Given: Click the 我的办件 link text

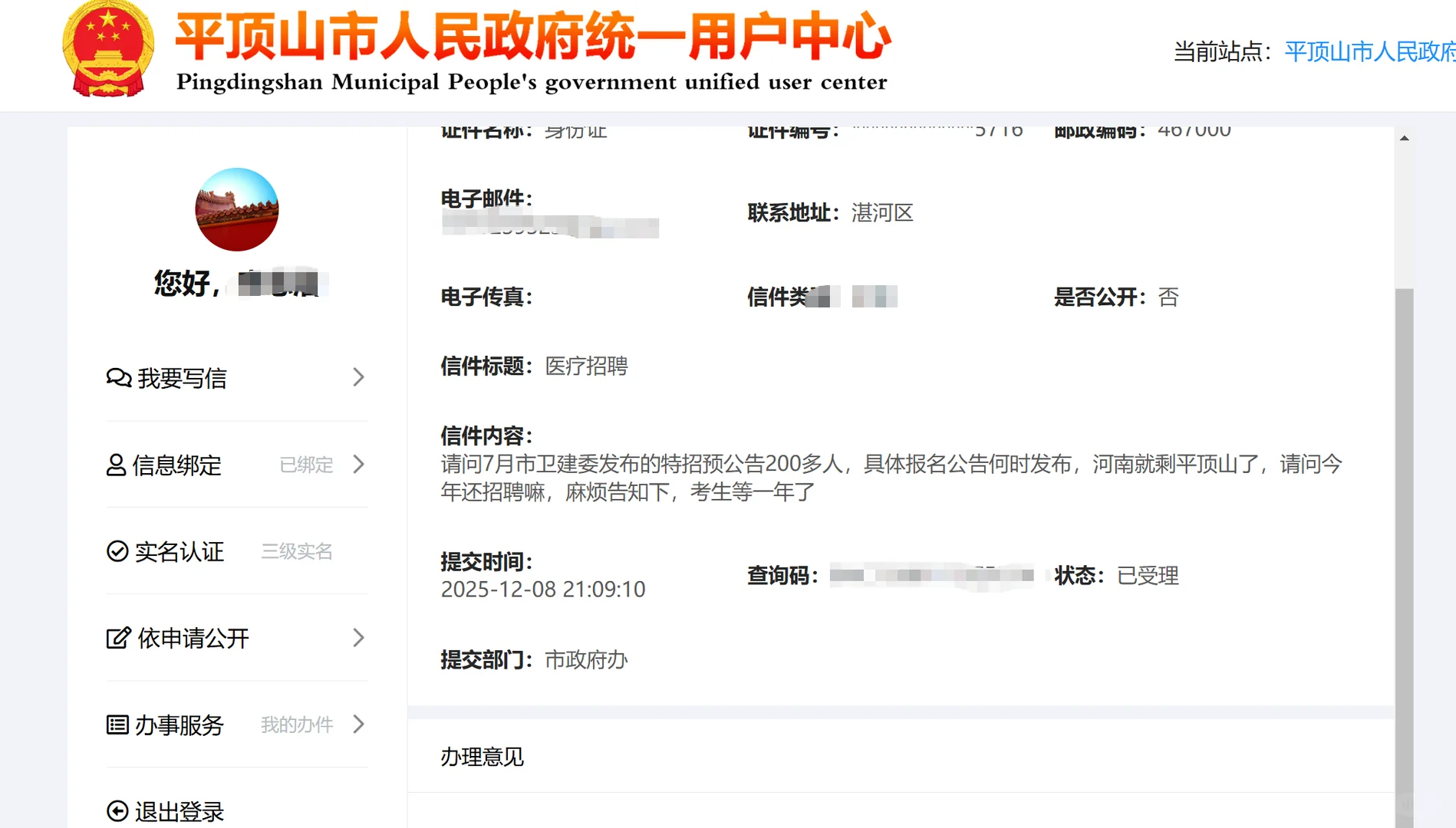Looking at the screenshot, I should (297, 724).
